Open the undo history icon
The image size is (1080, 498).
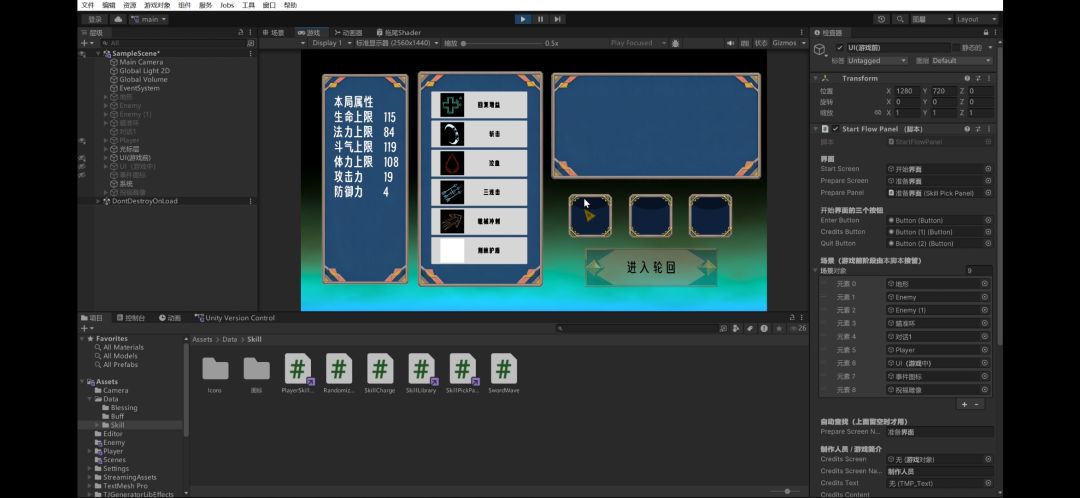(x=882, y=19)
